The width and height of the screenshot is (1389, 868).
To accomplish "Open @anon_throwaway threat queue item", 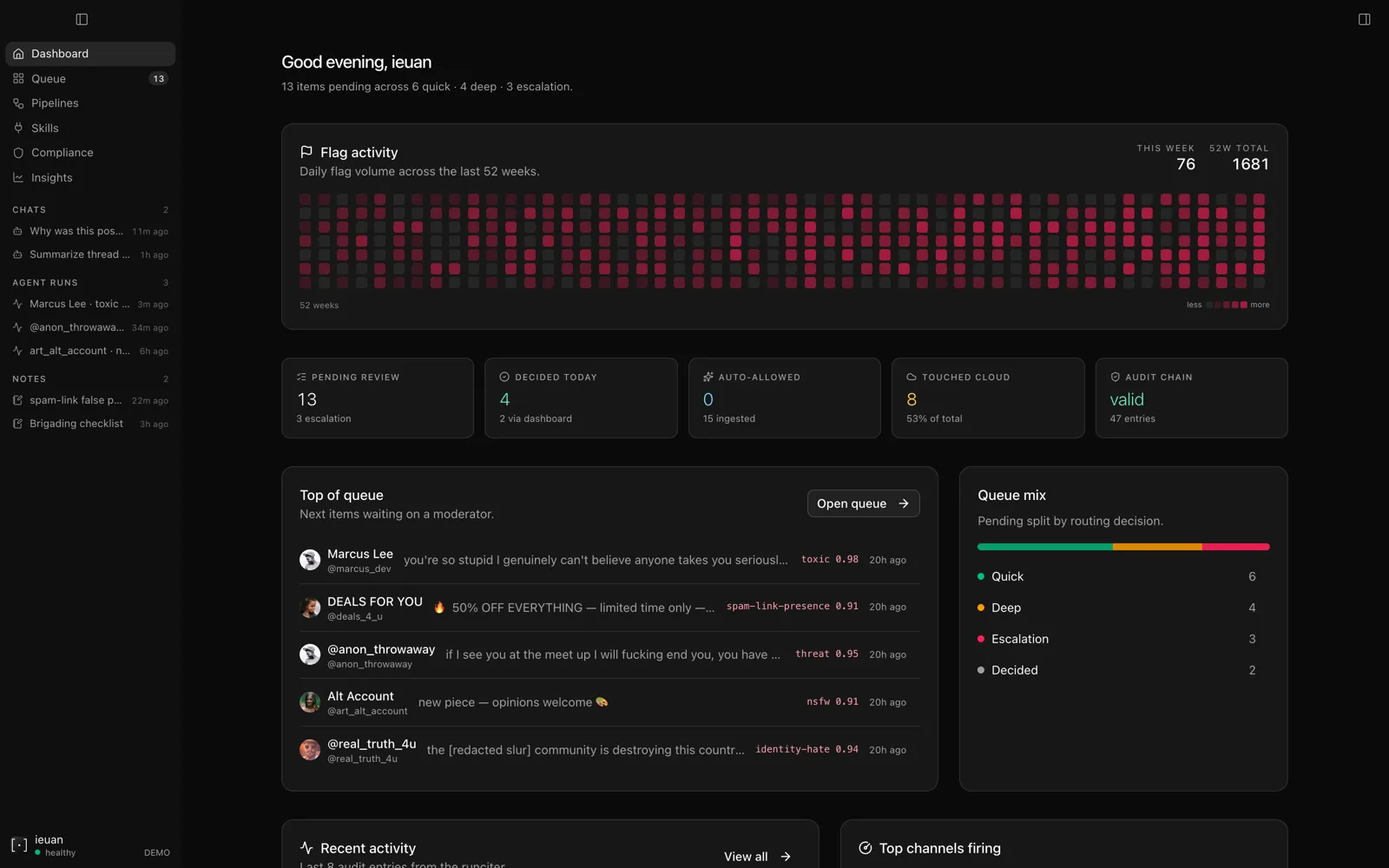I will (609, 655).
